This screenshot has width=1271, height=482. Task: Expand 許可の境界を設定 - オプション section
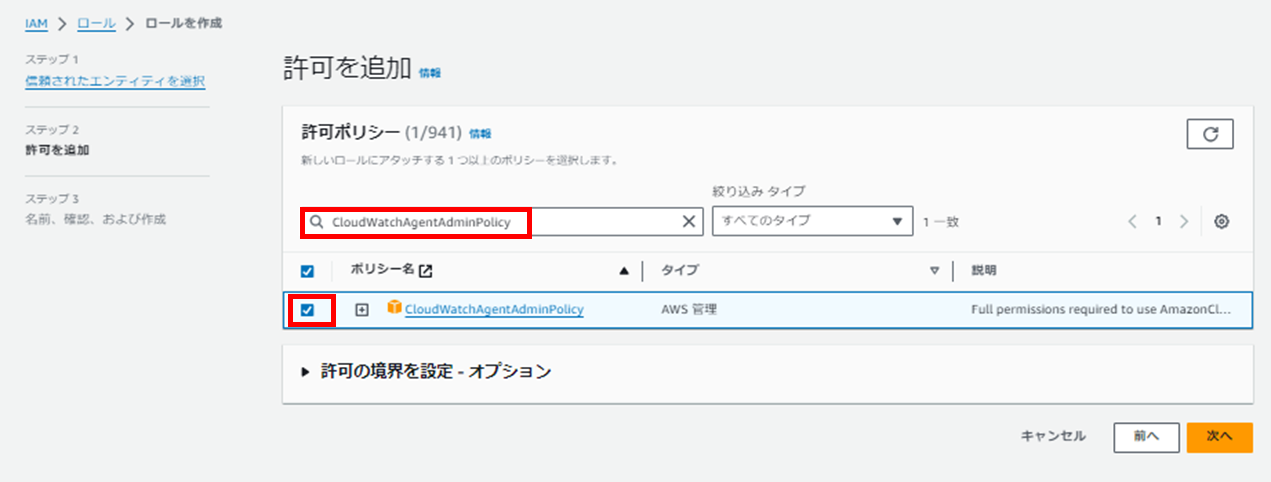point(426,371)
